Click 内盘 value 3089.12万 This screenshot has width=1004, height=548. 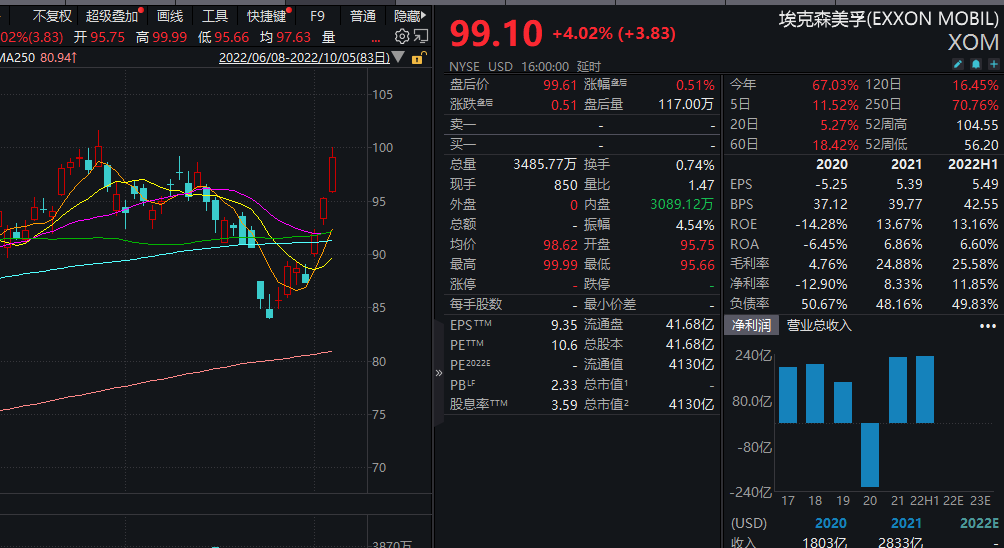pos(682,205)
